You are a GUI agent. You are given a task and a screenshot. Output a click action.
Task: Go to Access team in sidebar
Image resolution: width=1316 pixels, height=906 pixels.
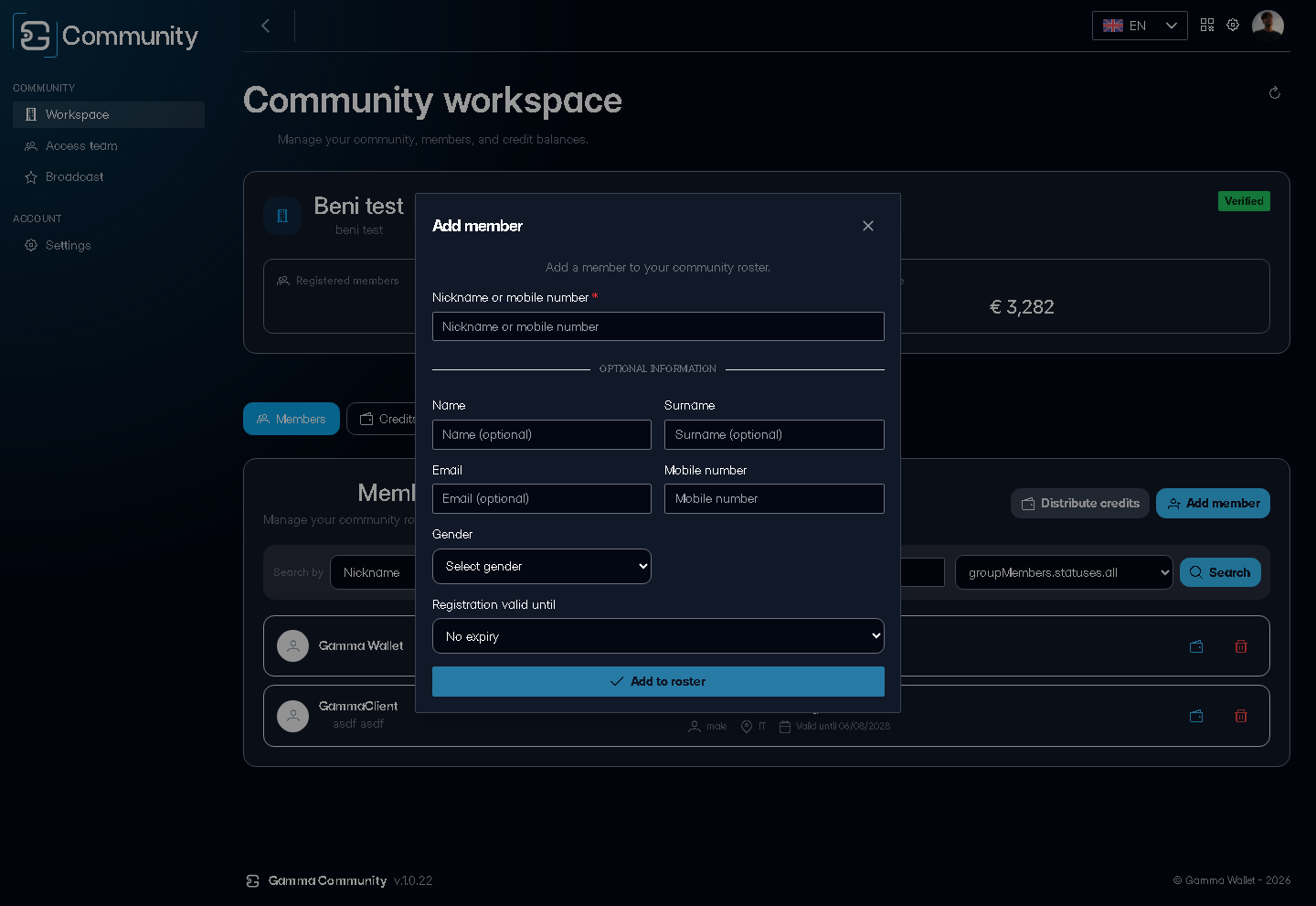109,145
